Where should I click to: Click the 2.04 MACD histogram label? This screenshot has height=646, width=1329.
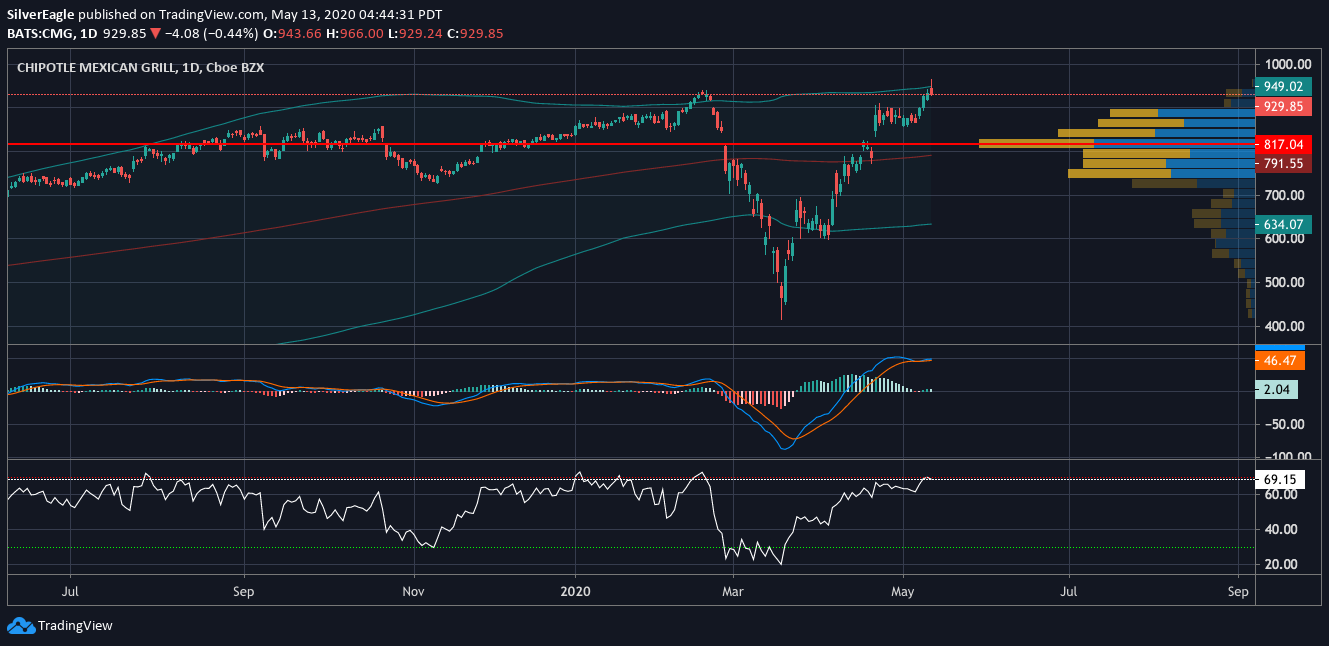tap(1278, 390)
